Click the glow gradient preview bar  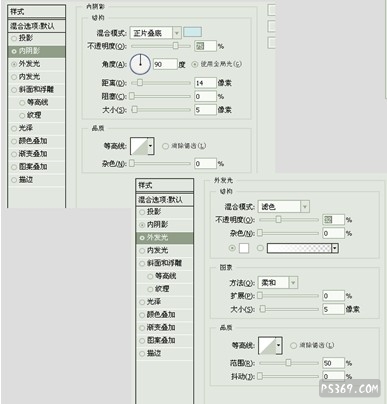pyautogui.click(x=299, y=248)
